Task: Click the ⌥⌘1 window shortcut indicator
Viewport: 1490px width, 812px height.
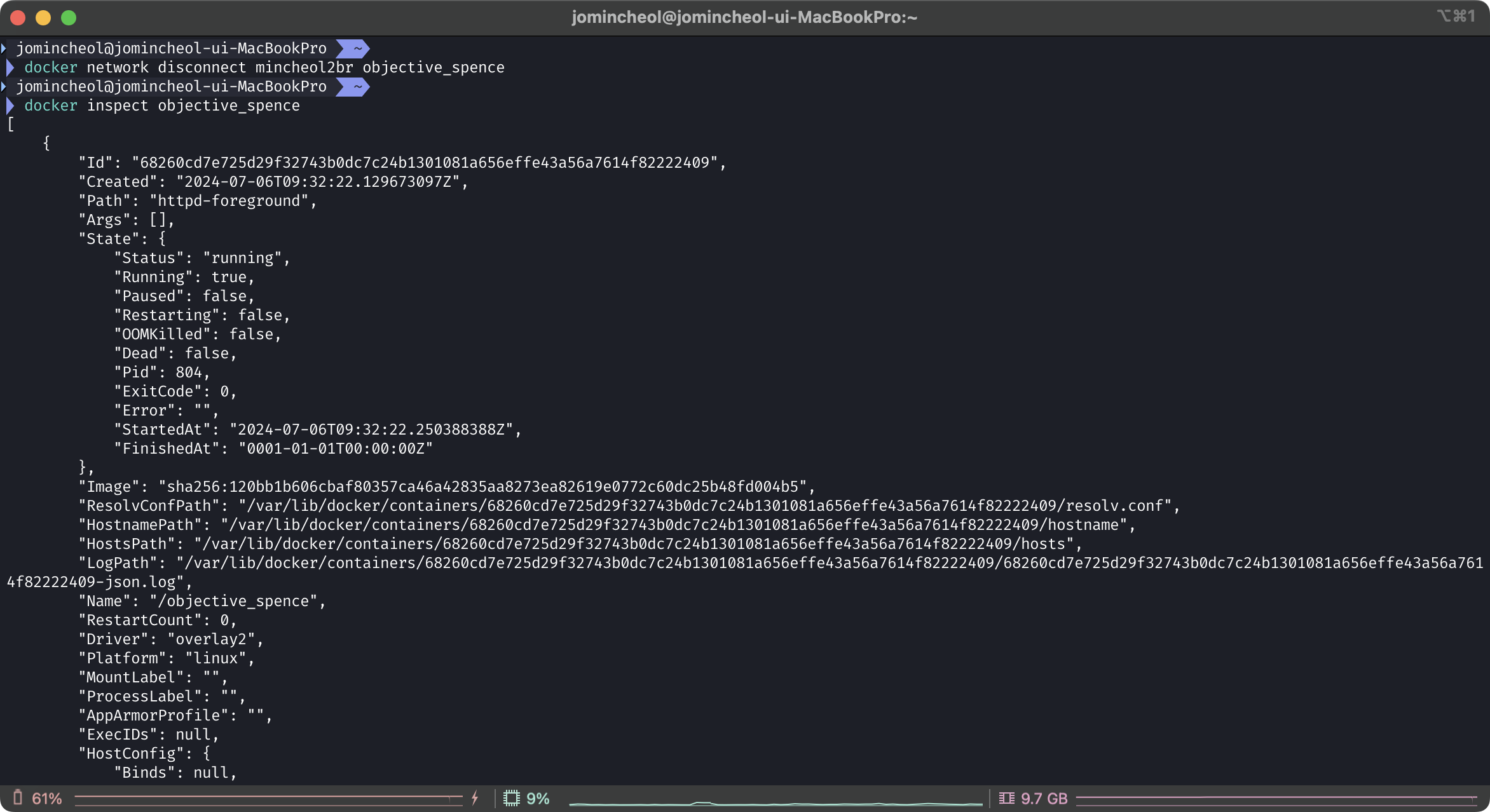Action: tap(1456, 16)
